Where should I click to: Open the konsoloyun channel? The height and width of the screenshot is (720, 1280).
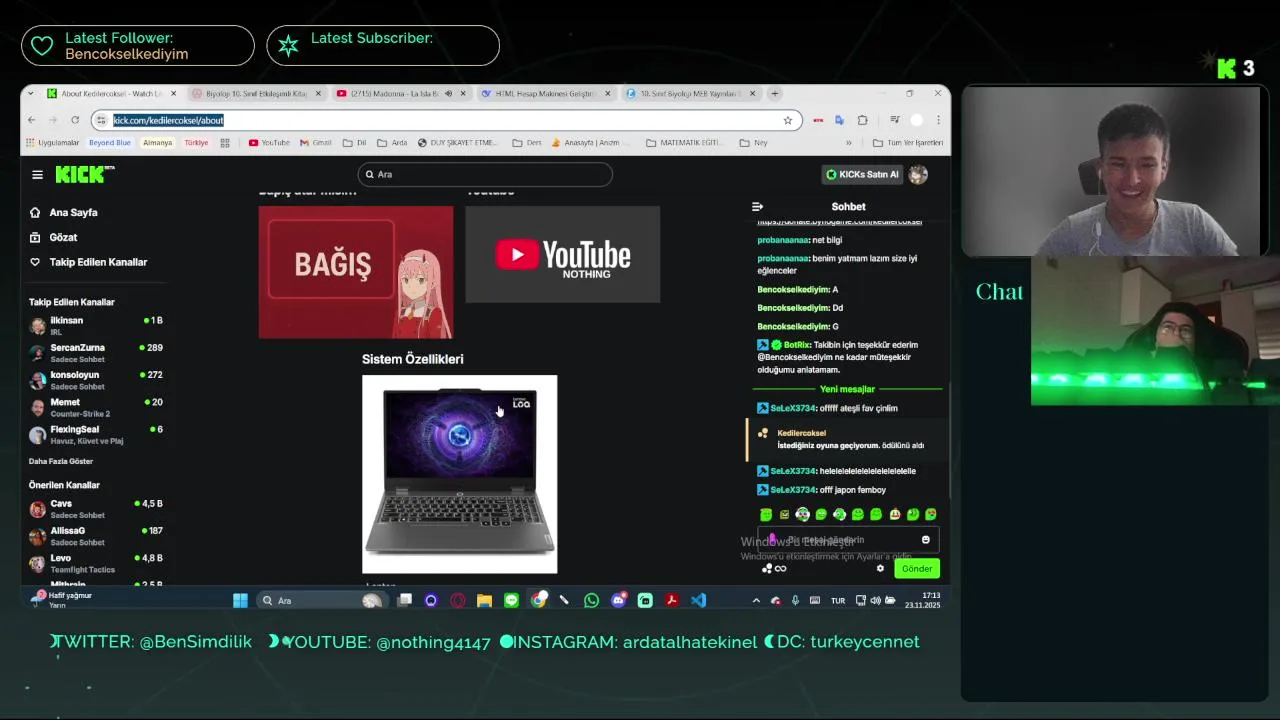click(x=96, y=379)
